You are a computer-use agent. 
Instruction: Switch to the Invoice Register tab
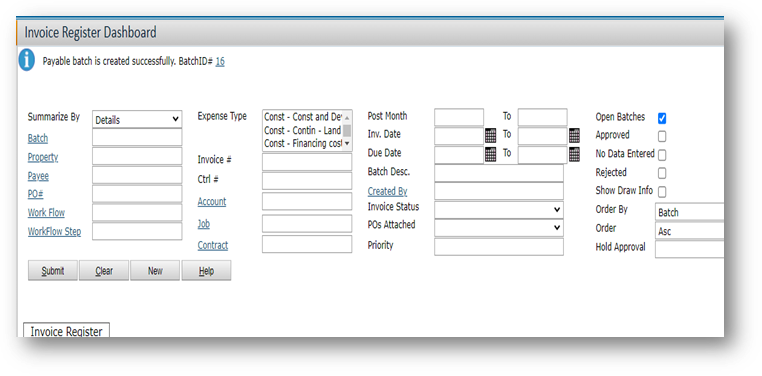(x=67, y=331)
